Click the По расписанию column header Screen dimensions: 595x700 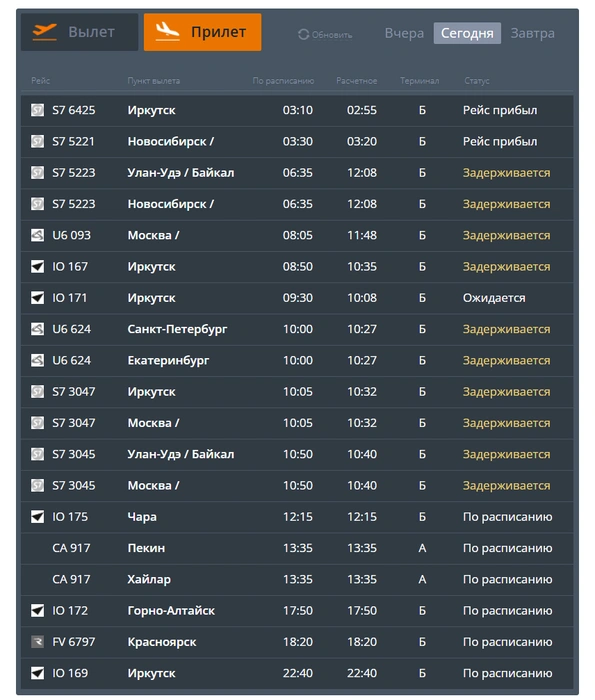pyautogui.click(x=283, y=81)
